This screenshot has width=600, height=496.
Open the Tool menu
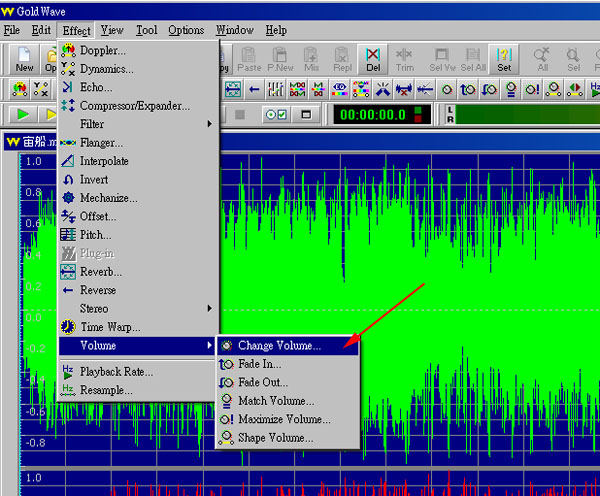tap(146, 30)
